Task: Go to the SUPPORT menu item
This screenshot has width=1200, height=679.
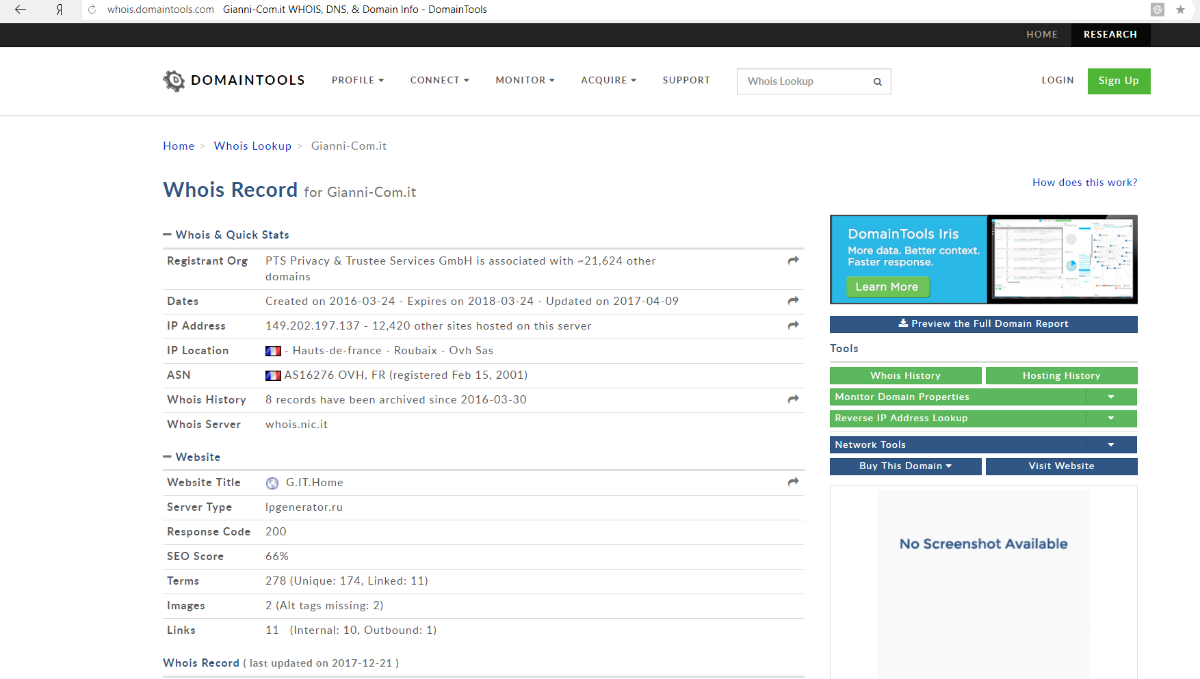Action: 686,80
